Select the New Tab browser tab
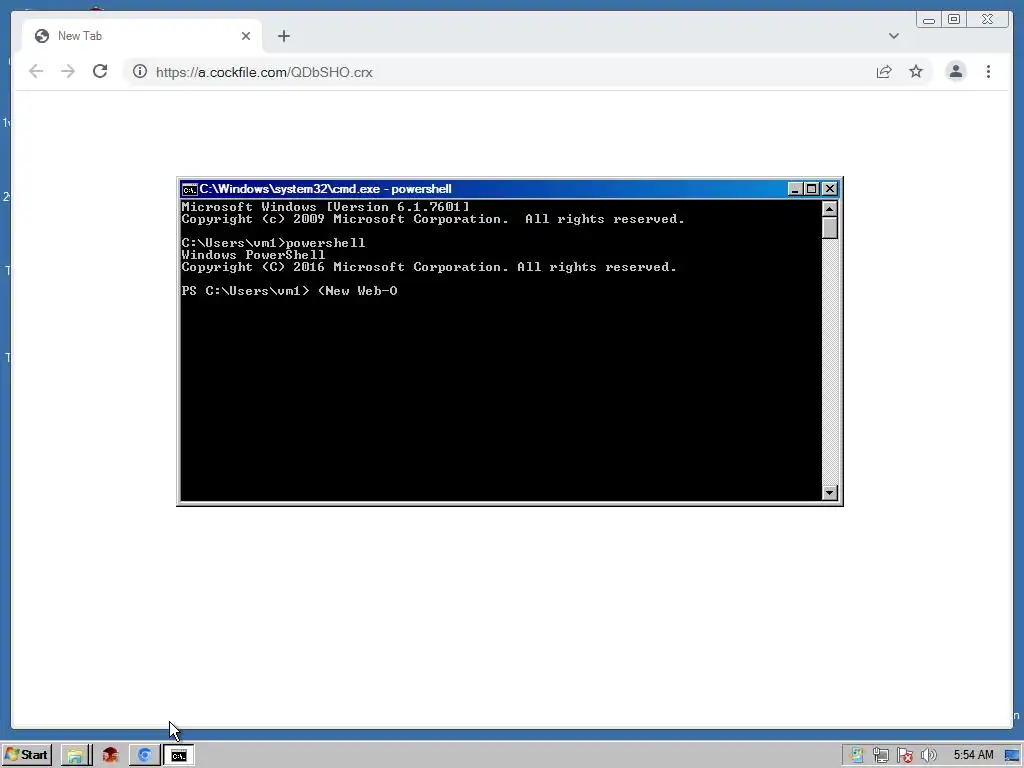 [142, 36]
